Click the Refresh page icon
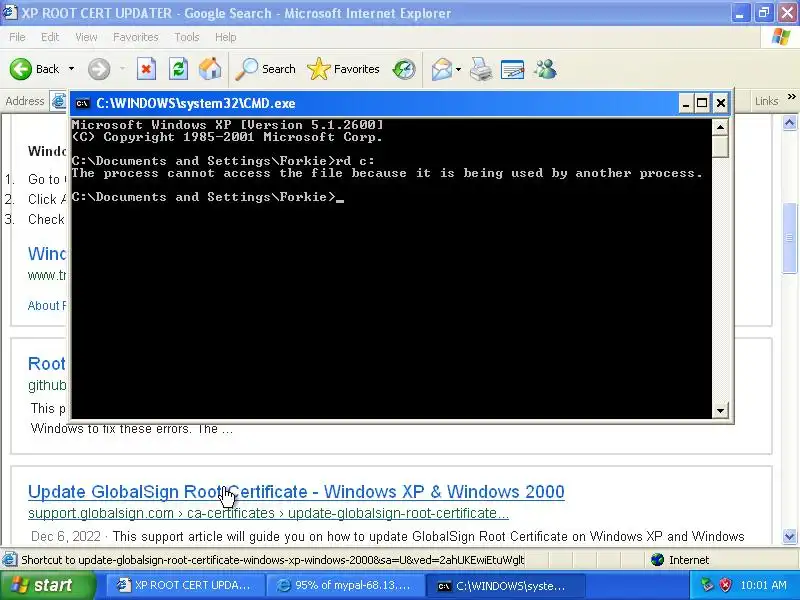This screenshot has width=800, height=600. (x=179, y=69)
